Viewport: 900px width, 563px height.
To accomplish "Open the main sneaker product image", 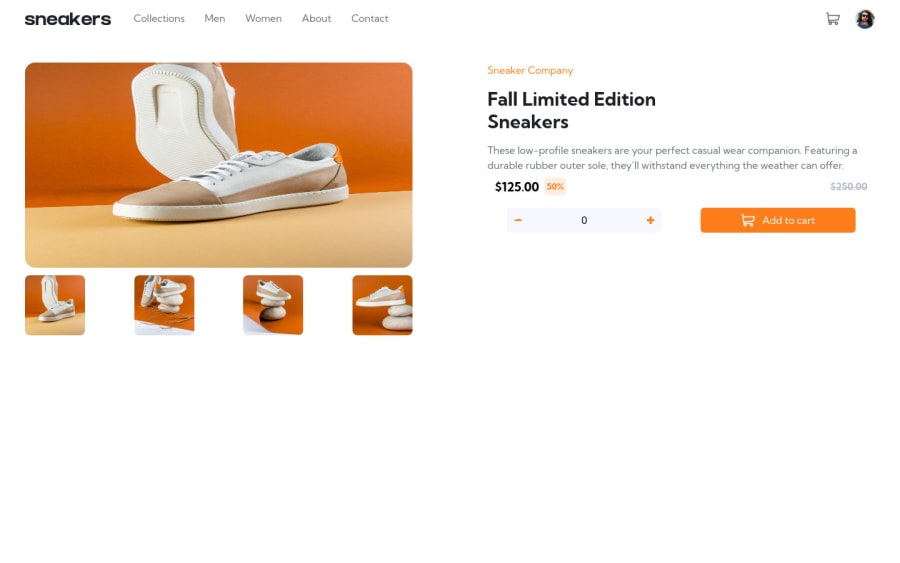I will click(x=219, y=165).
